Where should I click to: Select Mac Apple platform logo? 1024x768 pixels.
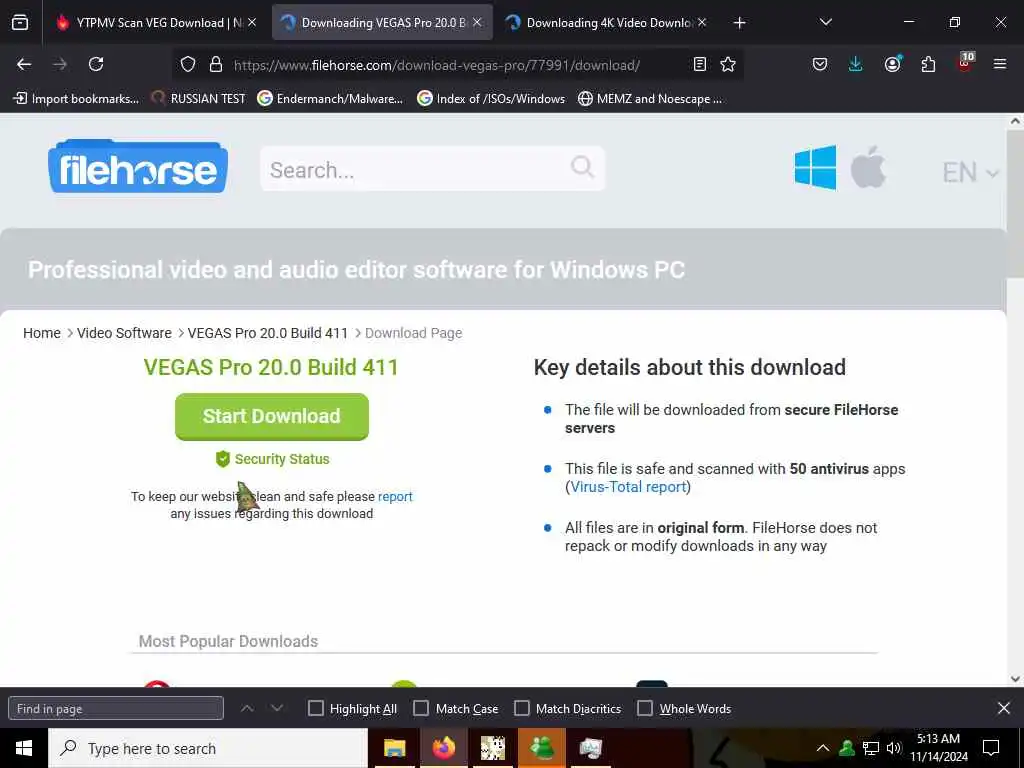[868, 167]
